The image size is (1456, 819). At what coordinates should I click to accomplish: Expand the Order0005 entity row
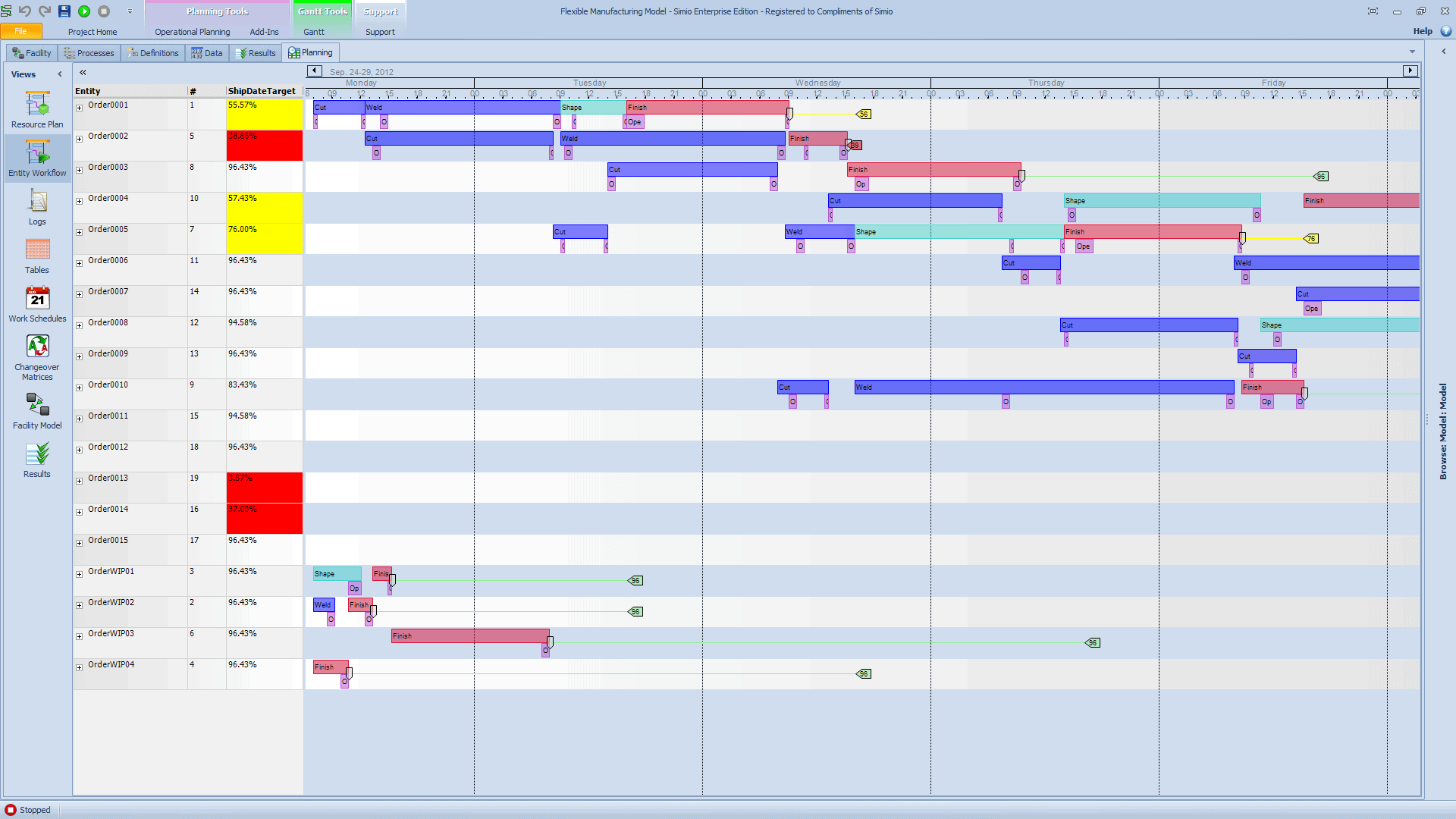79,232
